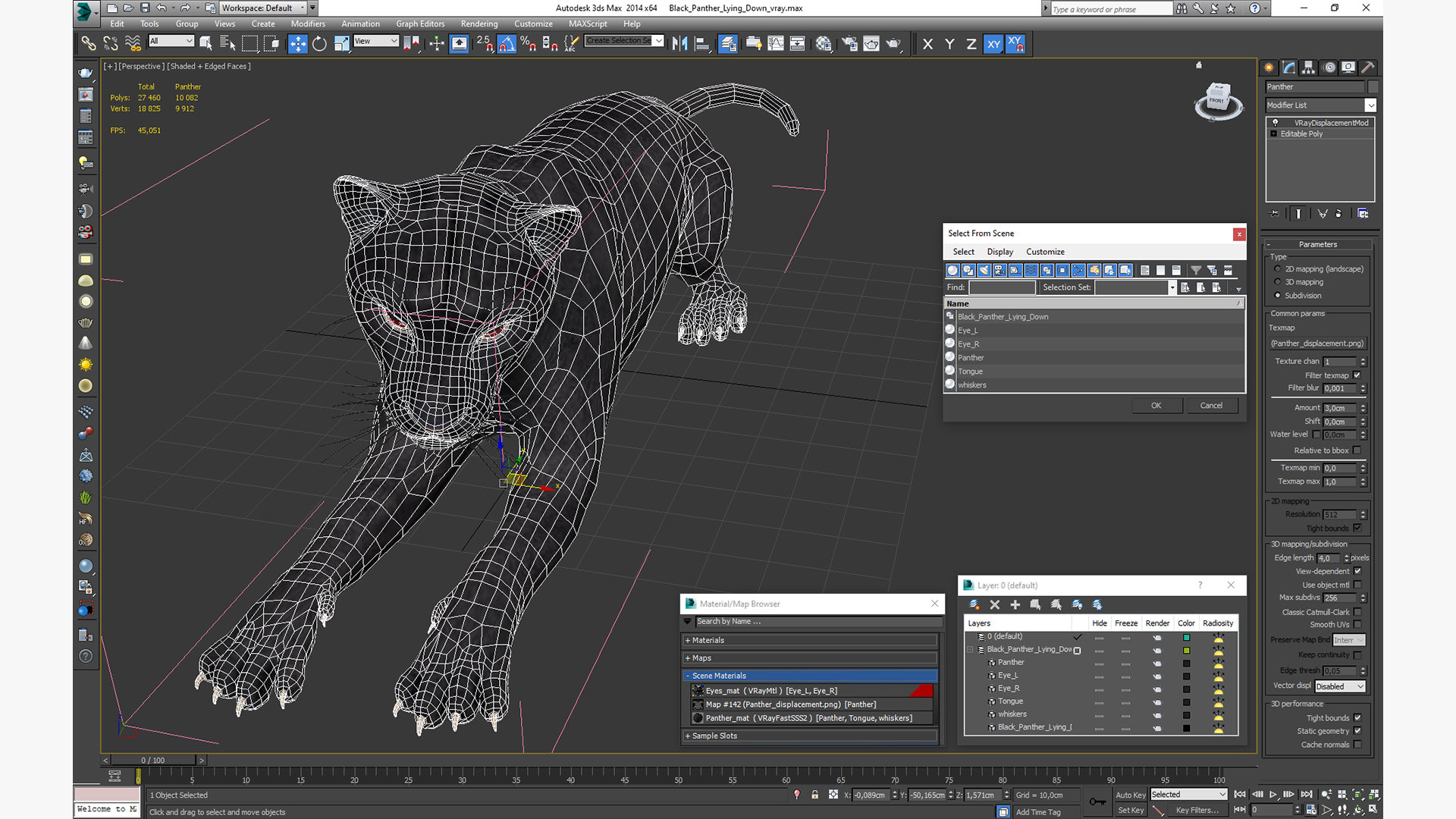The width and height of the screenshot is (1456, 819).
Task: Switch to the Utilities command panel tab
Action: click(1368, 67)
